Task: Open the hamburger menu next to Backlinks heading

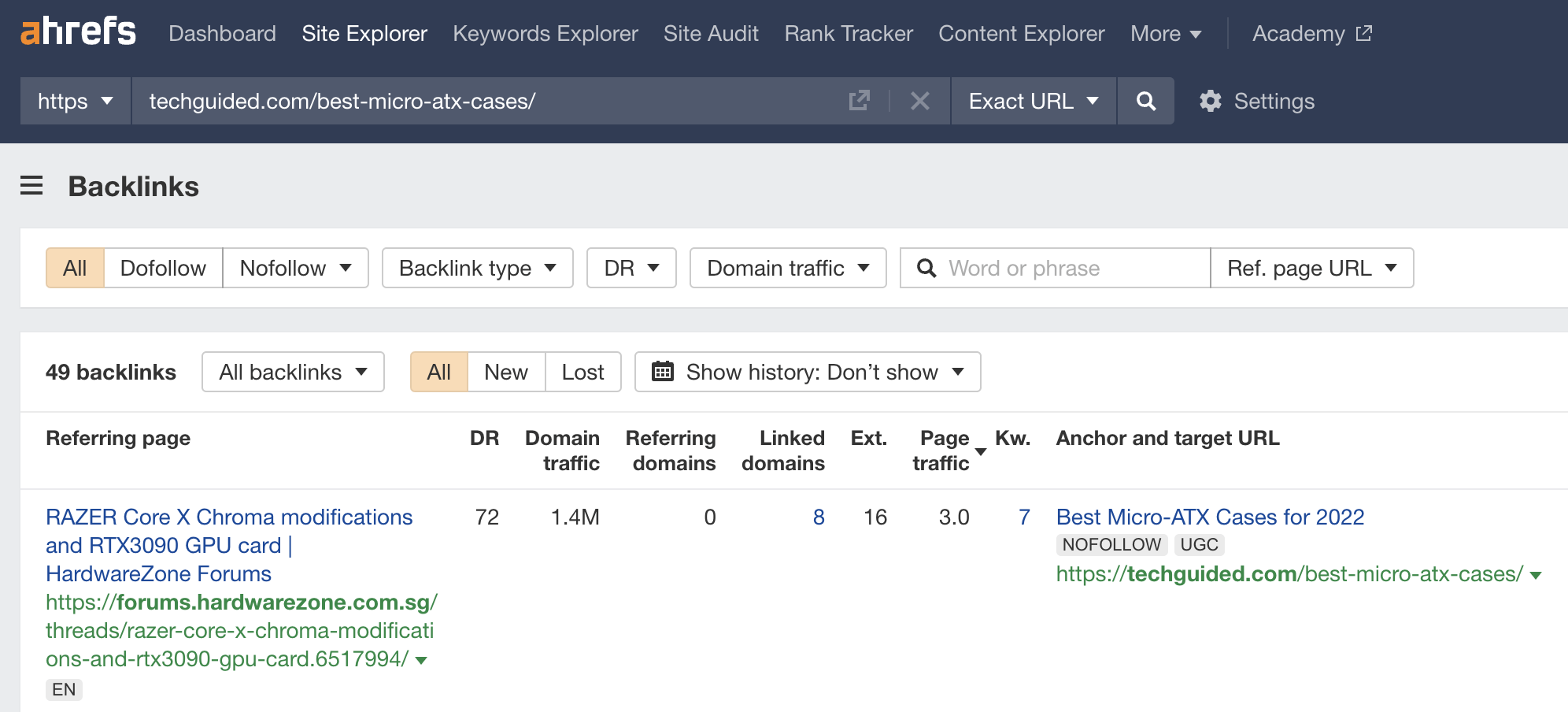Action: (x=31, y=186)
